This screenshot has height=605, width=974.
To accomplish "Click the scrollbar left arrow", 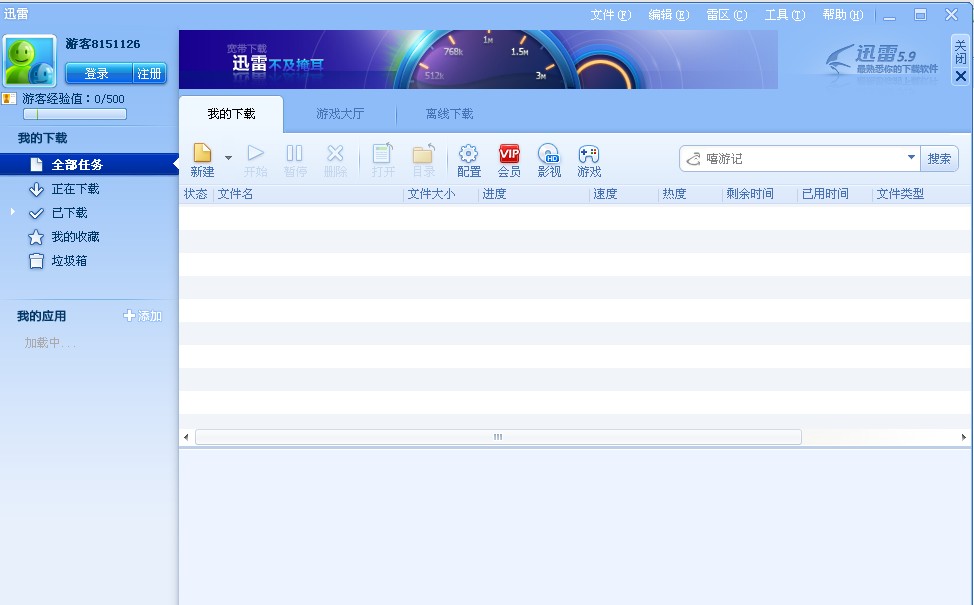I will (x=186, y=437).
